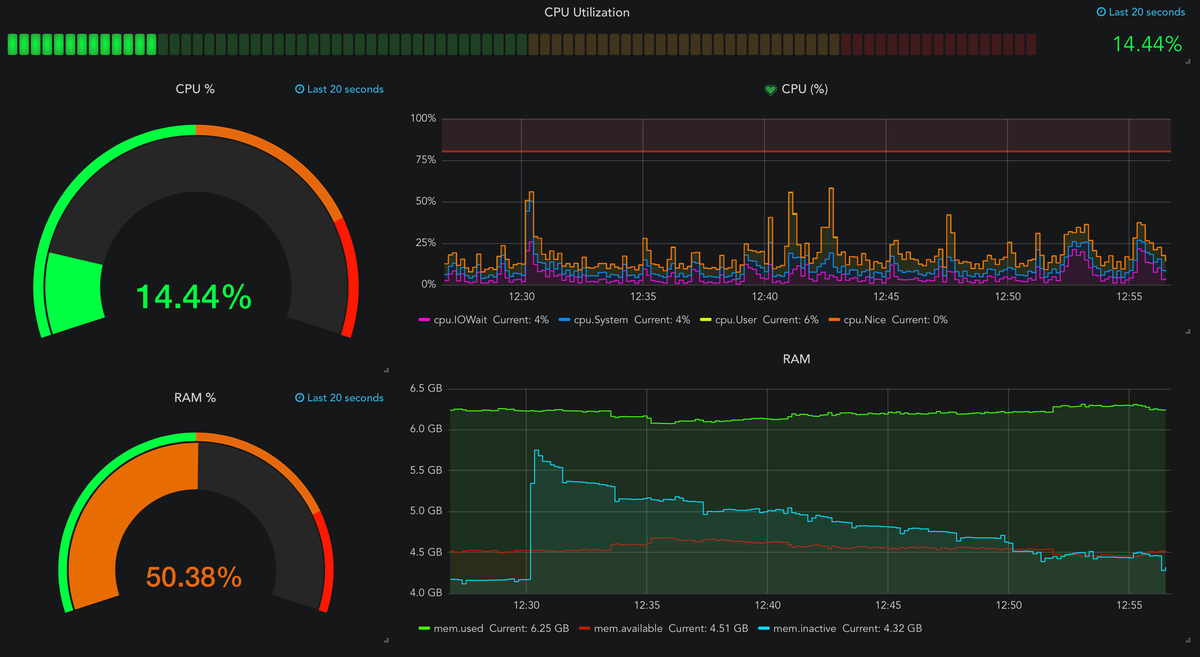
Task: Click the clock icon beside RAM % time range
Action: click(x=302, y=397)
